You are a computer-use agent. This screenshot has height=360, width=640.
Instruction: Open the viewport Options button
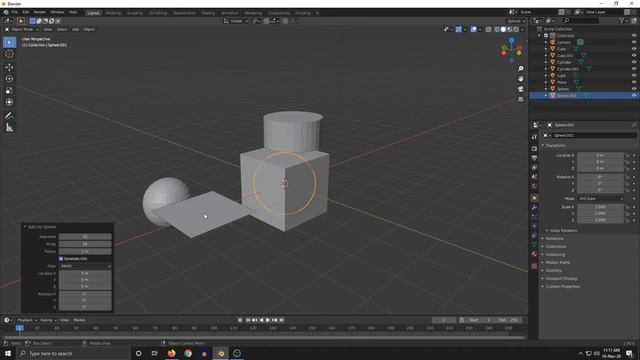coord(516,21)
